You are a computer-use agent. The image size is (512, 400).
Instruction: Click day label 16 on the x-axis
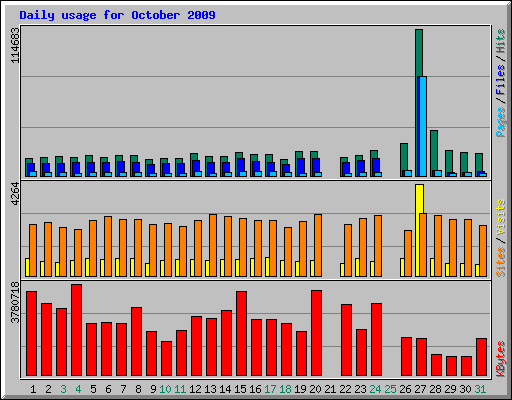[x=255, y=389]
